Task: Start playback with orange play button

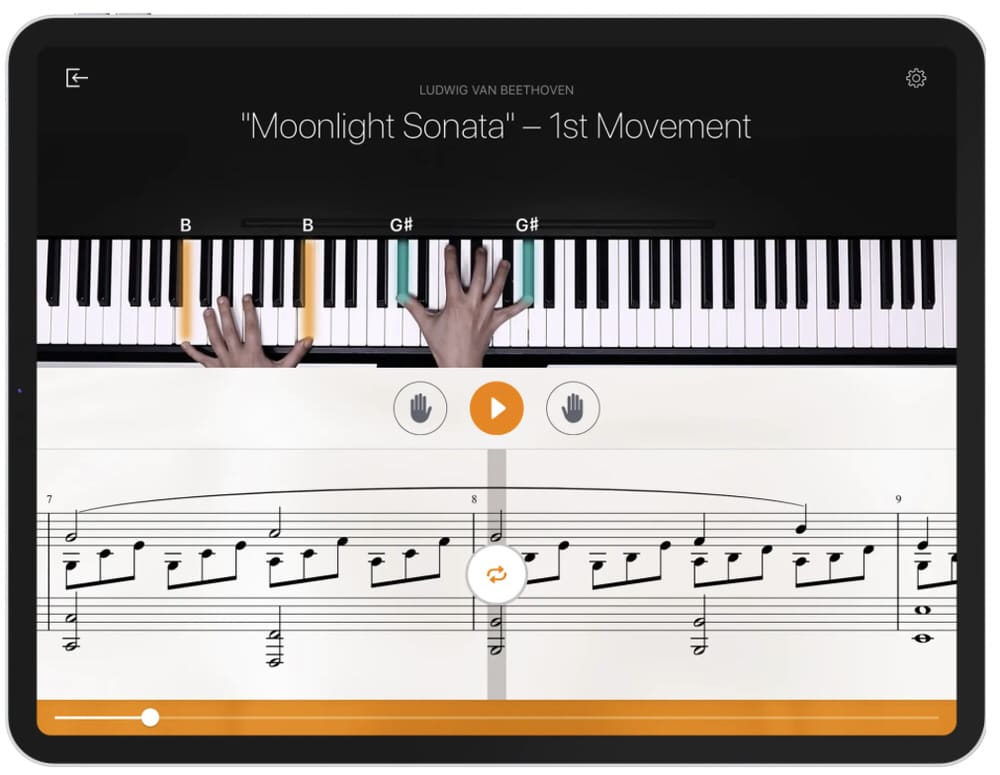Action: (x=496, y=408)
